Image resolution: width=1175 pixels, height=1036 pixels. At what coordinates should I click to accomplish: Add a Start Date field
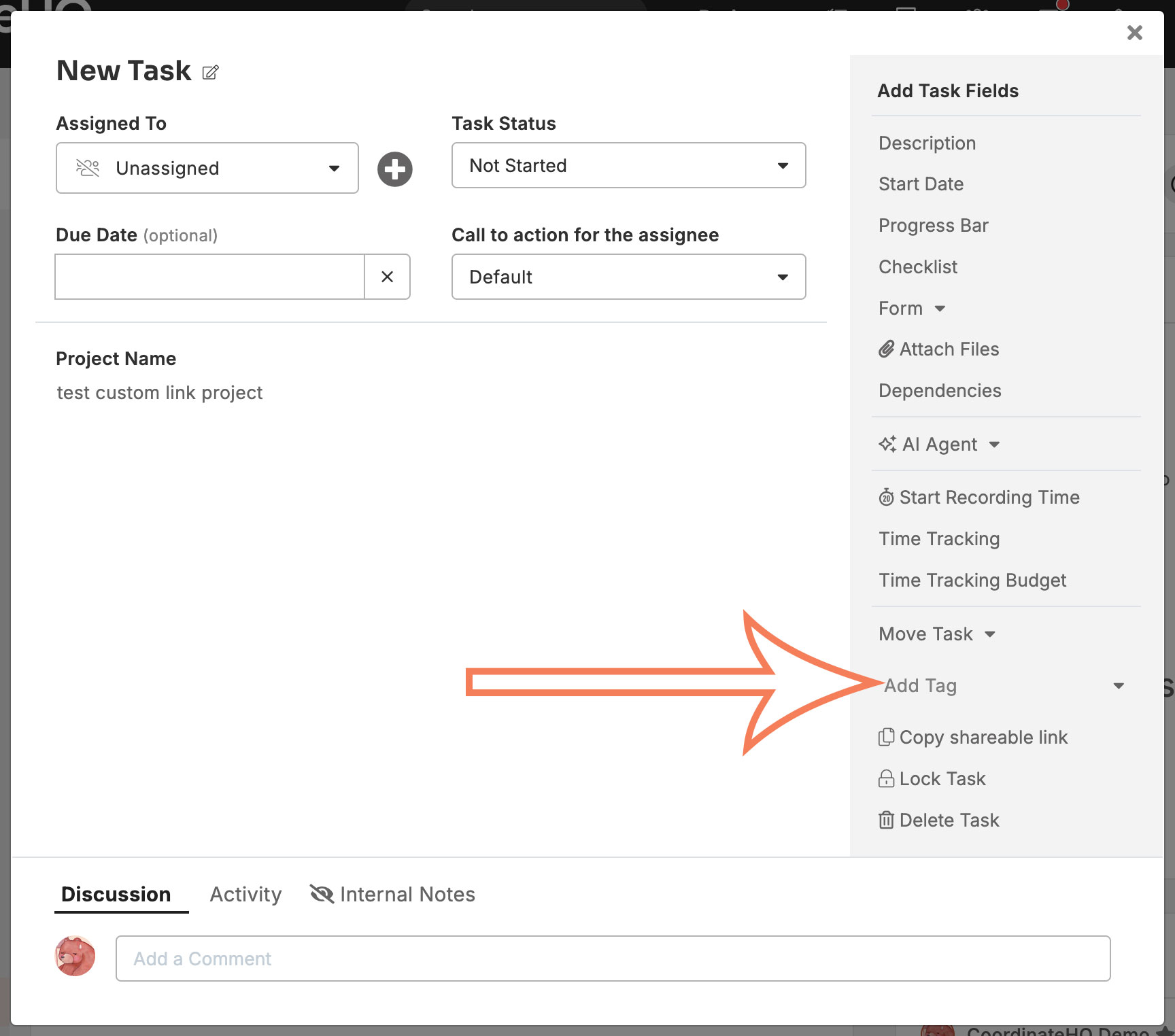(921, 184)
